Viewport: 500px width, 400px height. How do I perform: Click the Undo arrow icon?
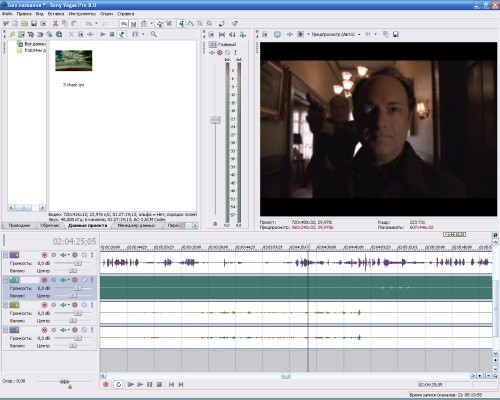click(89, 23)
